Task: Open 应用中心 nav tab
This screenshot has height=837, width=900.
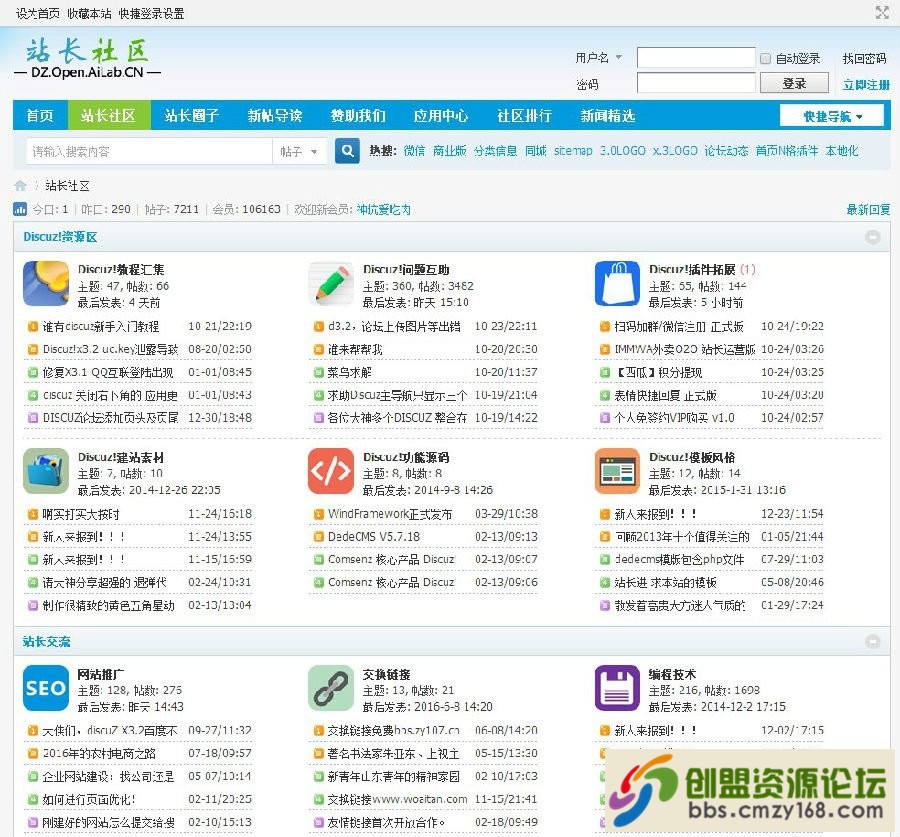Action: (x=441, y=115)
